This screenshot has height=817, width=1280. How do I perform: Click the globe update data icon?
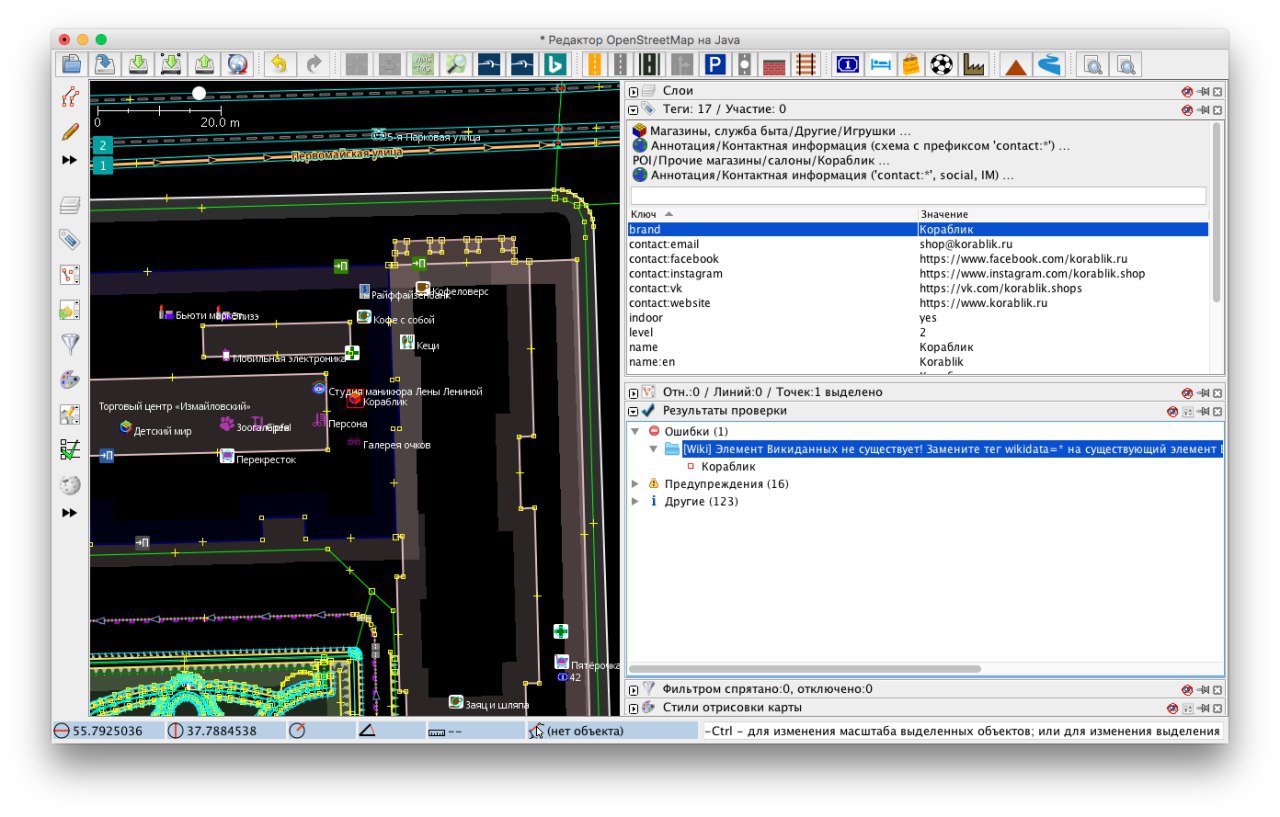tap(238, 65)
